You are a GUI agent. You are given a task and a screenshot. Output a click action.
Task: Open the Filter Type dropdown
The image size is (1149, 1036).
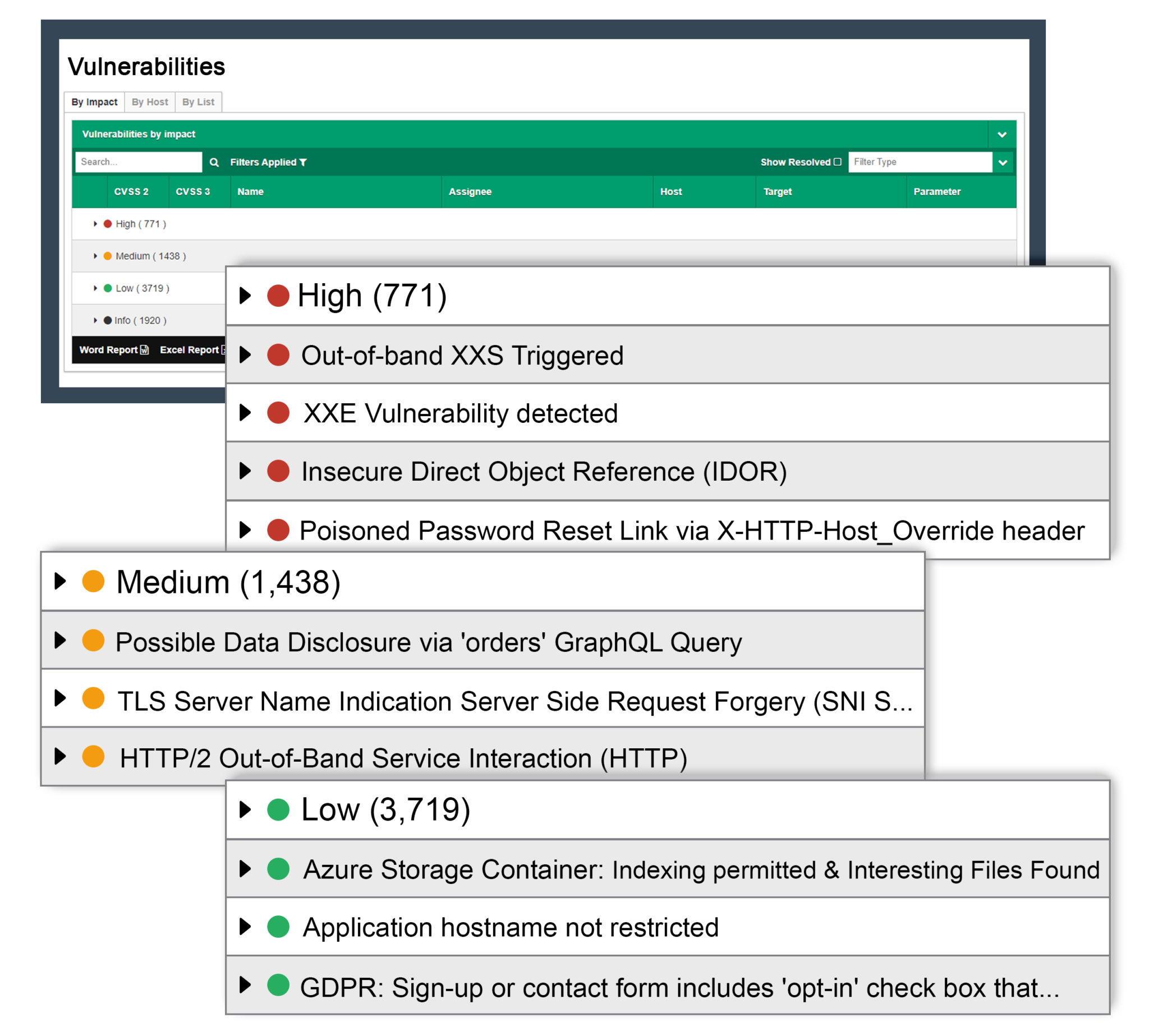1002,162
